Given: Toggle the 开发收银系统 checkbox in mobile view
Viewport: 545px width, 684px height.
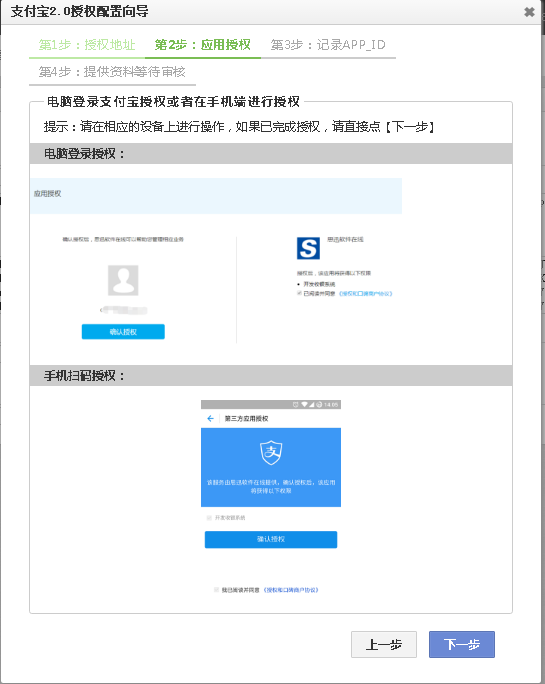Looking at the screenshot, I should click(209, 518).
